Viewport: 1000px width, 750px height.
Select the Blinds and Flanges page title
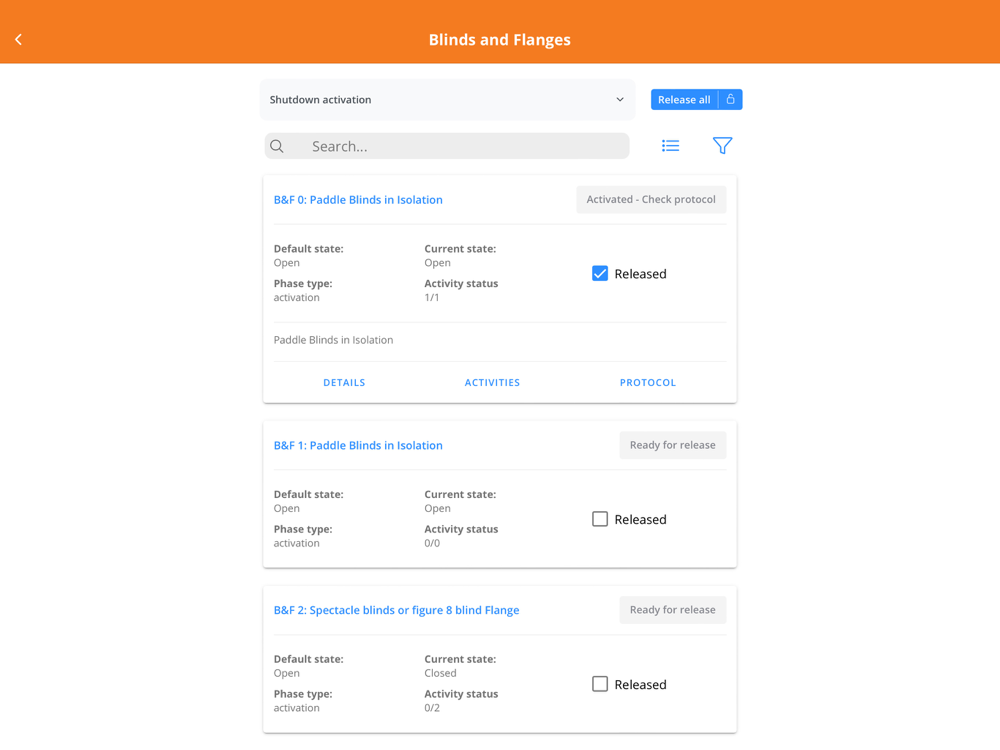pyautogui.click(x=499, y=40)
